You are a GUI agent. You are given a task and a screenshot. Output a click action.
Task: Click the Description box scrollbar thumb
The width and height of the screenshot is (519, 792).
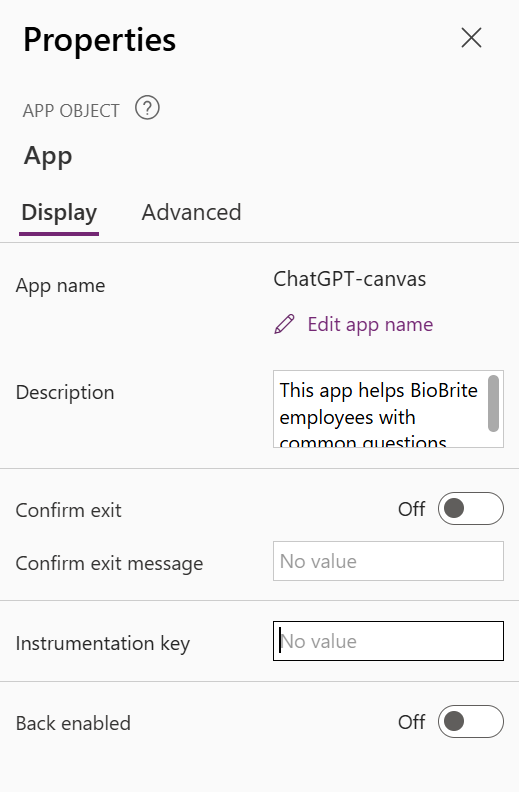point(493,403)
